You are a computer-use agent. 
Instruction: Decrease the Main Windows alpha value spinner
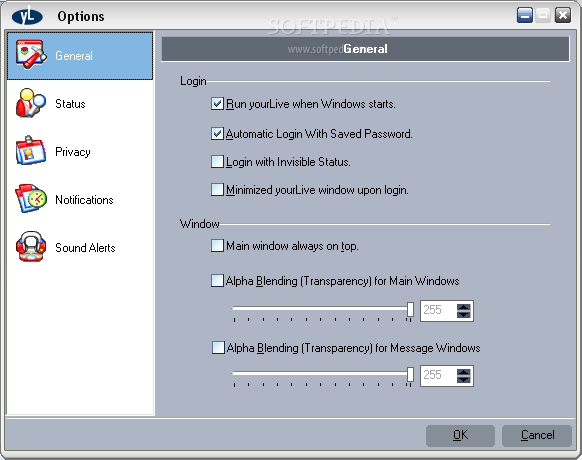point(464,314)
